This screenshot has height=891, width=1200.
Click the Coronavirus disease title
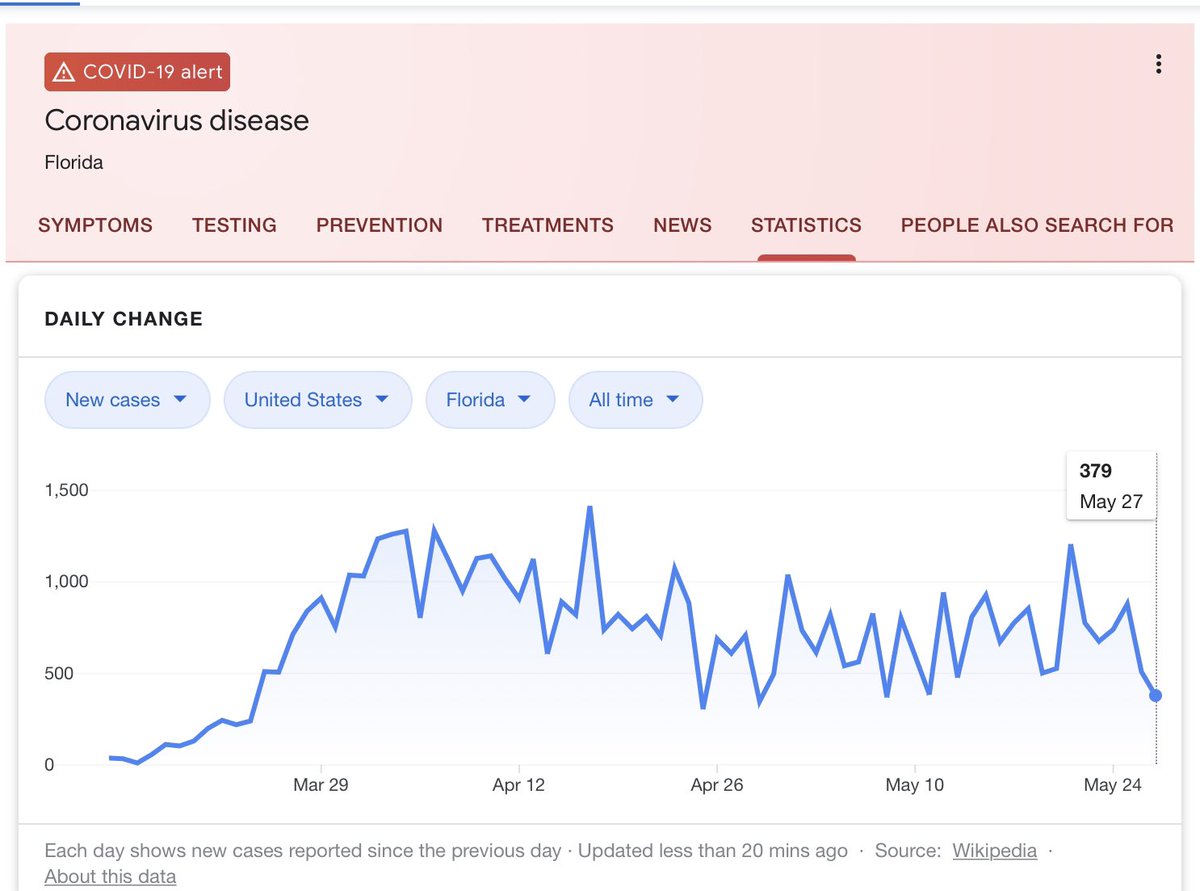click(177, 121)
